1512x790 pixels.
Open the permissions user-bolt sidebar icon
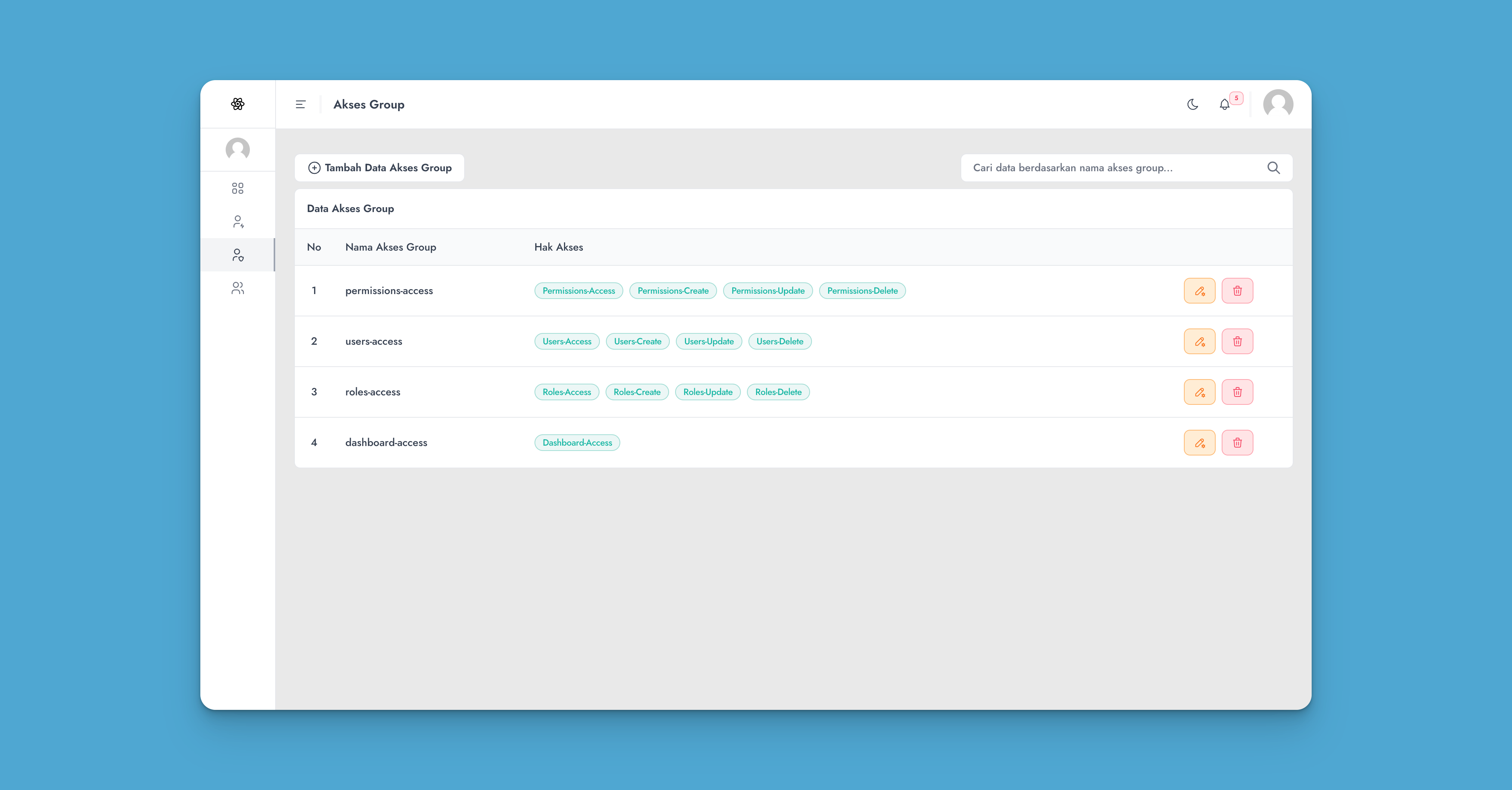237,221
